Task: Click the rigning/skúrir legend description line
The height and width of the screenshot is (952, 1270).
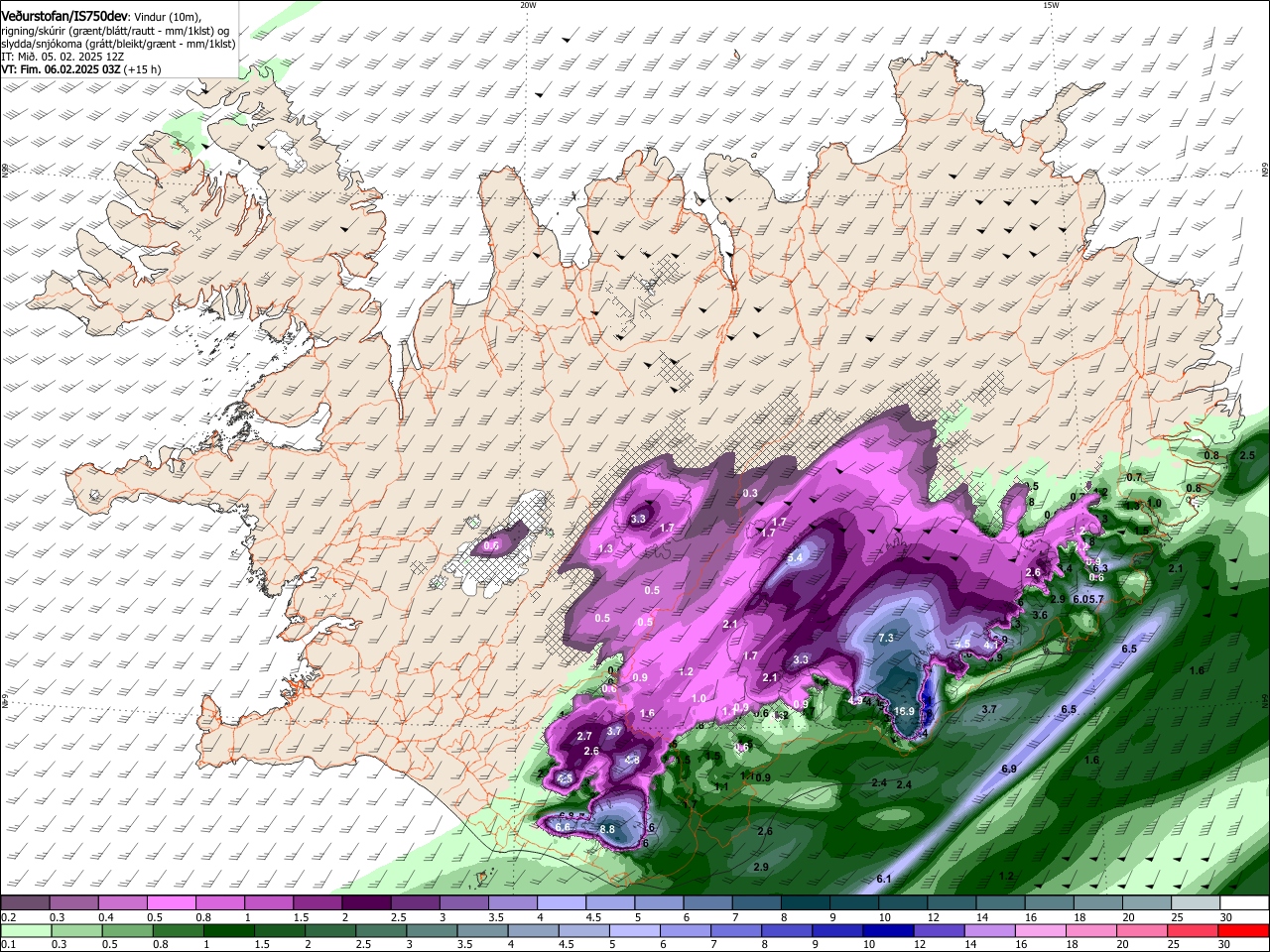Action: coord(115,31)
